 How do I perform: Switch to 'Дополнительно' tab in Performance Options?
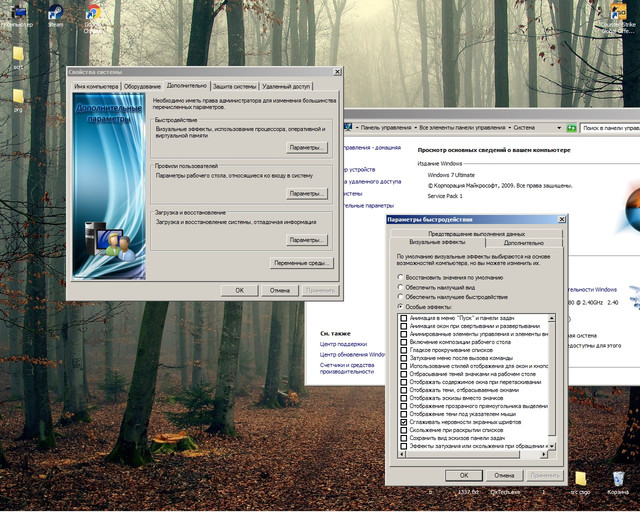tap(524, 243)
